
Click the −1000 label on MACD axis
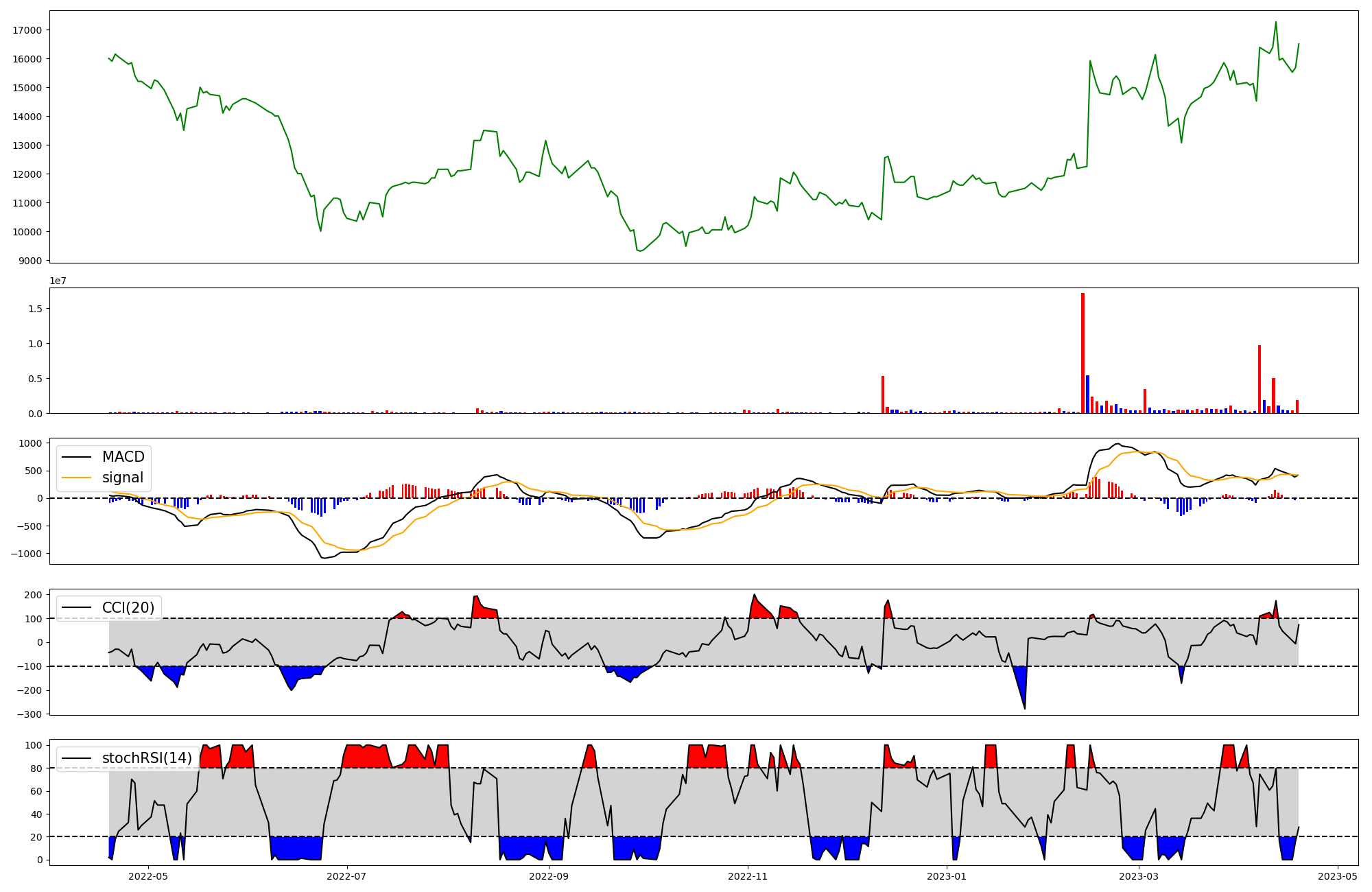(26, 554)
